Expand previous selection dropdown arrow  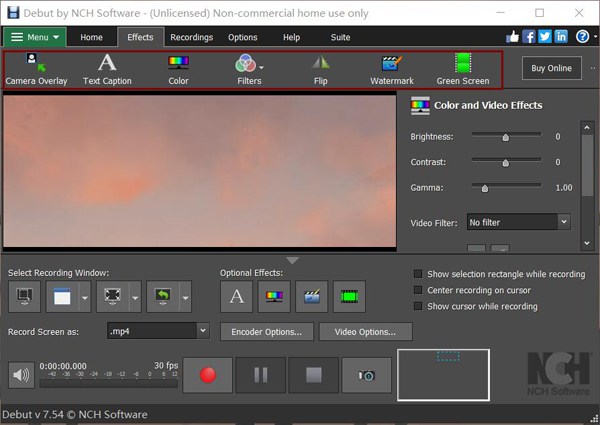click(x=186, y=296)
